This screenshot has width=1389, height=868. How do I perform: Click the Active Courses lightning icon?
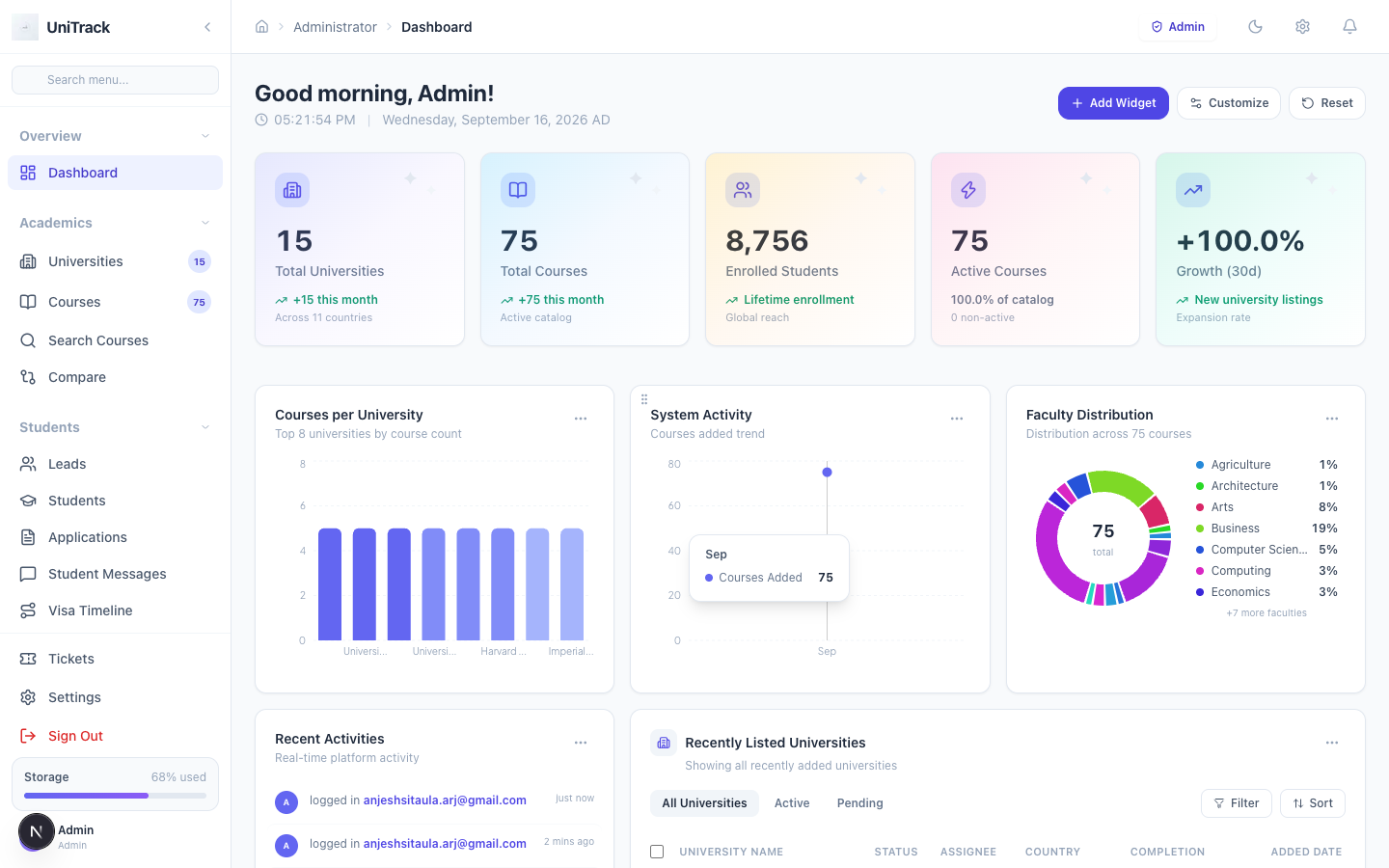(968, 190)
